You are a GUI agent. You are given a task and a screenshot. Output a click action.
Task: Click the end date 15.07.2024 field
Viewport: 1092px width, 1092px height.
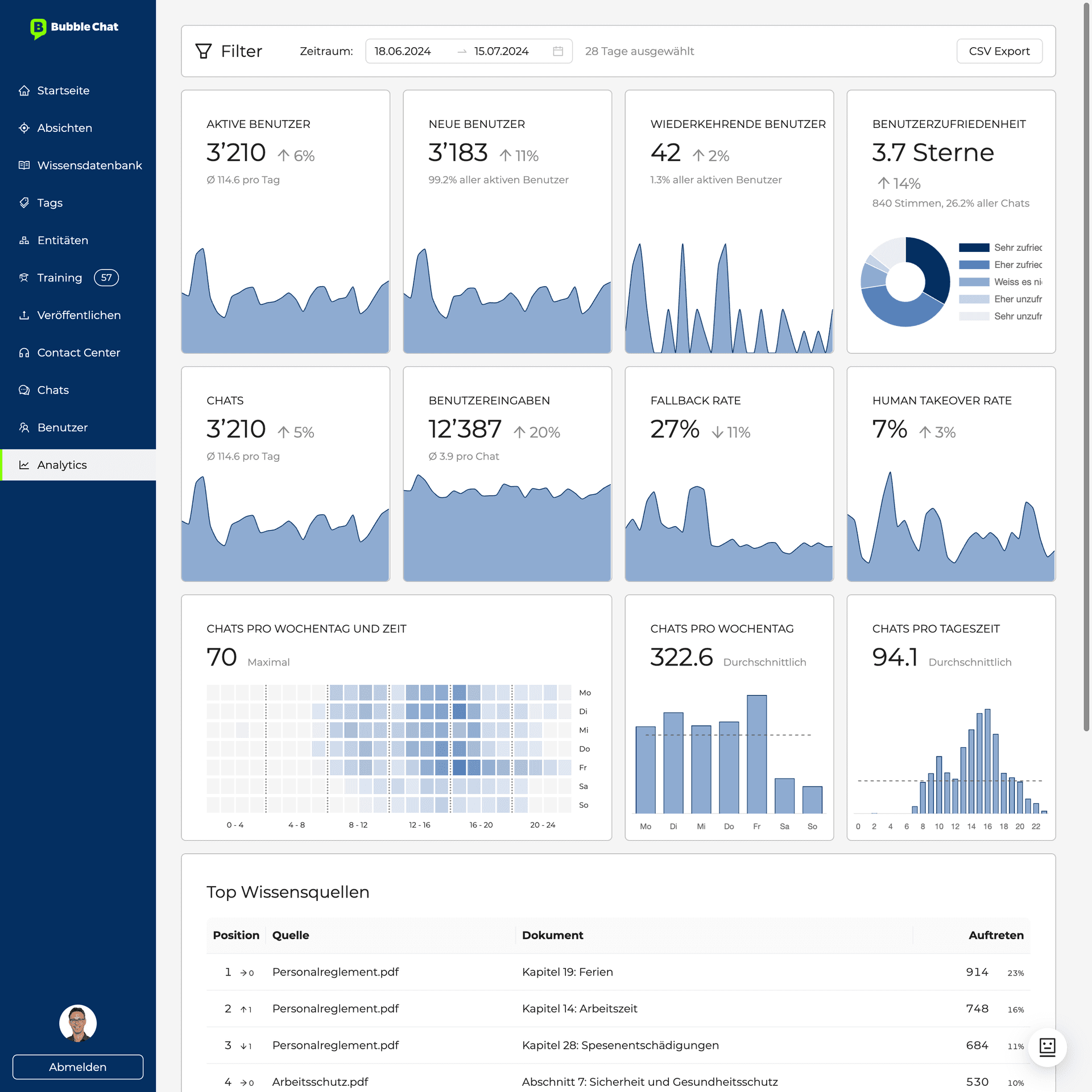point(502,51)
